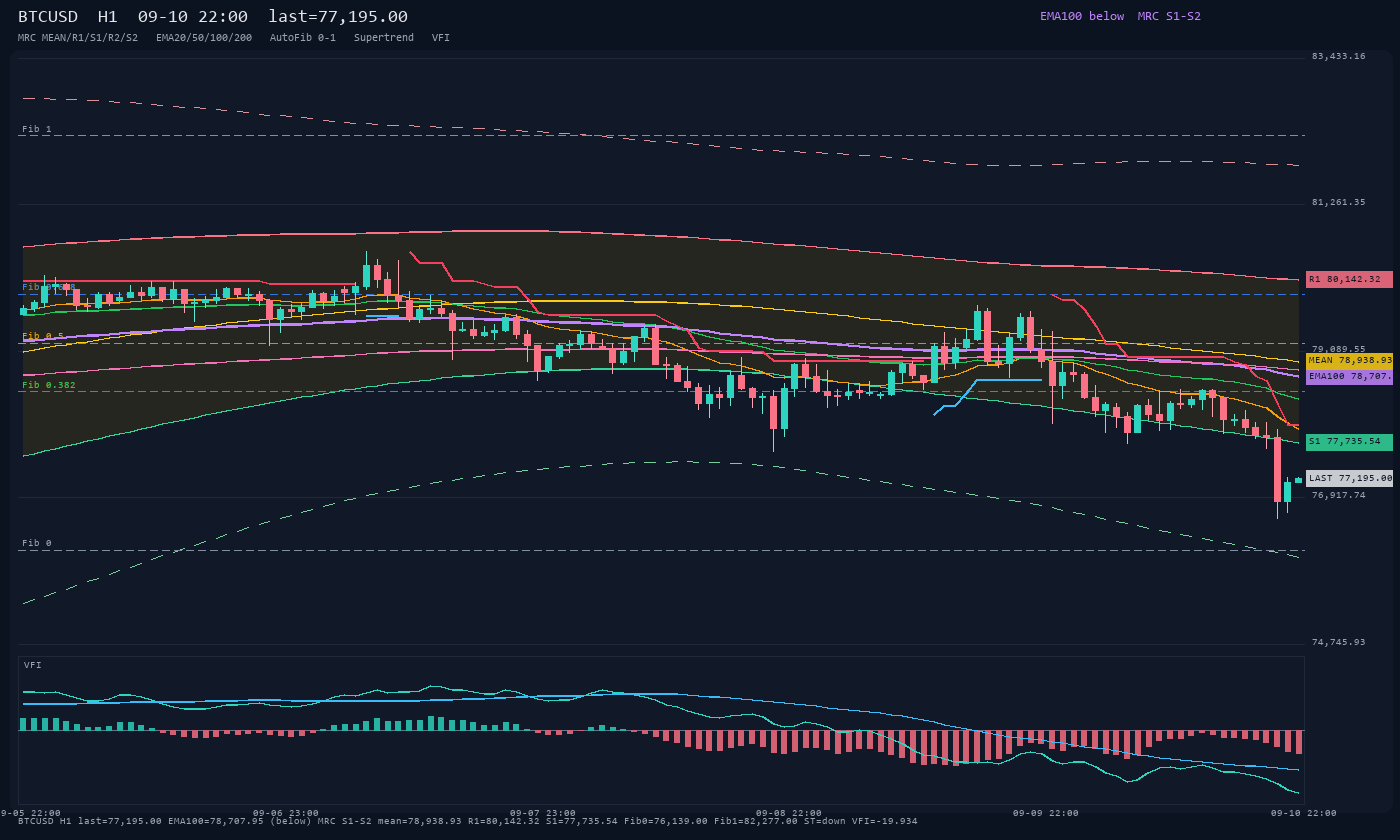
Task: Click the EMA100 purple price tag
Action: 1349,377
